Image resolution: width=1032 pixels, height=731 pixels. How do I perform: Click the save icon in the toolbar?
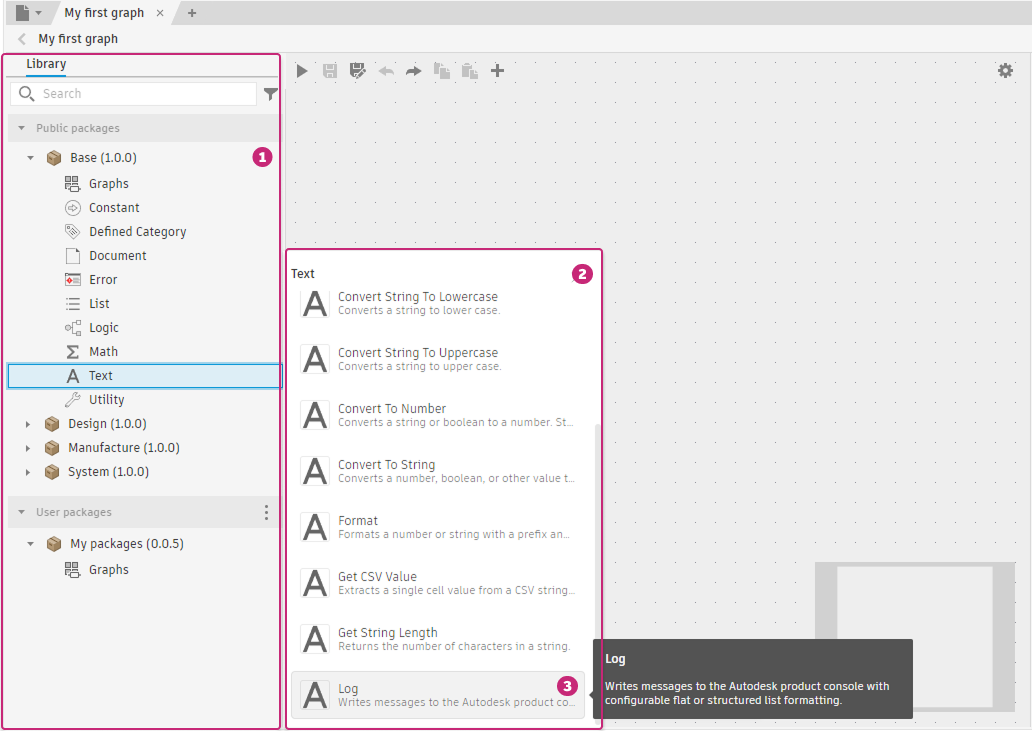tap(330, 71)
